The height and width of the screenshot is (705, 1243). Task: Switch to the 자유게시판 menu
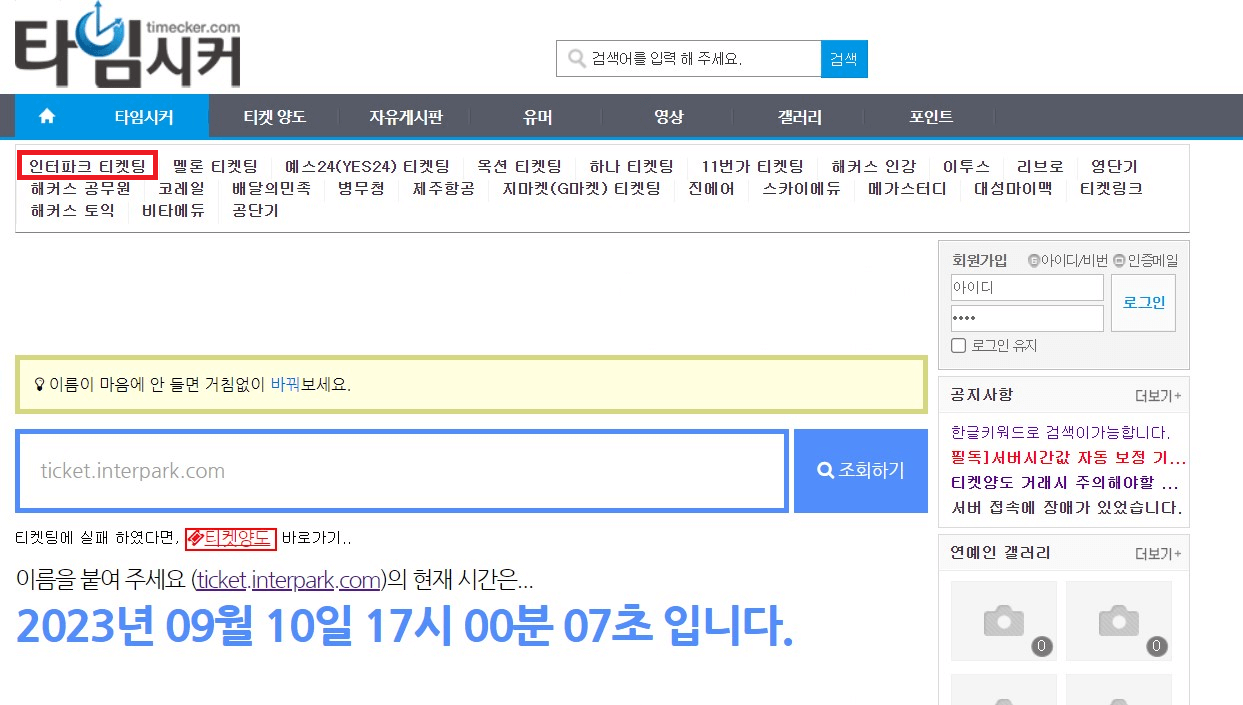click(406, 116)
